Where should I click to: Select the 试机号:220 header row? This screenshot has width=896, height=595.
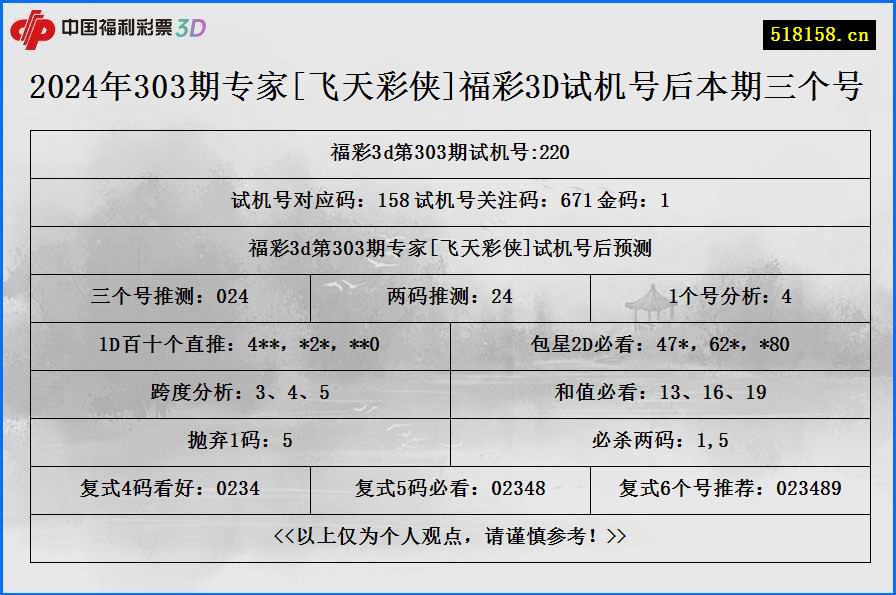tap(448, 151)
